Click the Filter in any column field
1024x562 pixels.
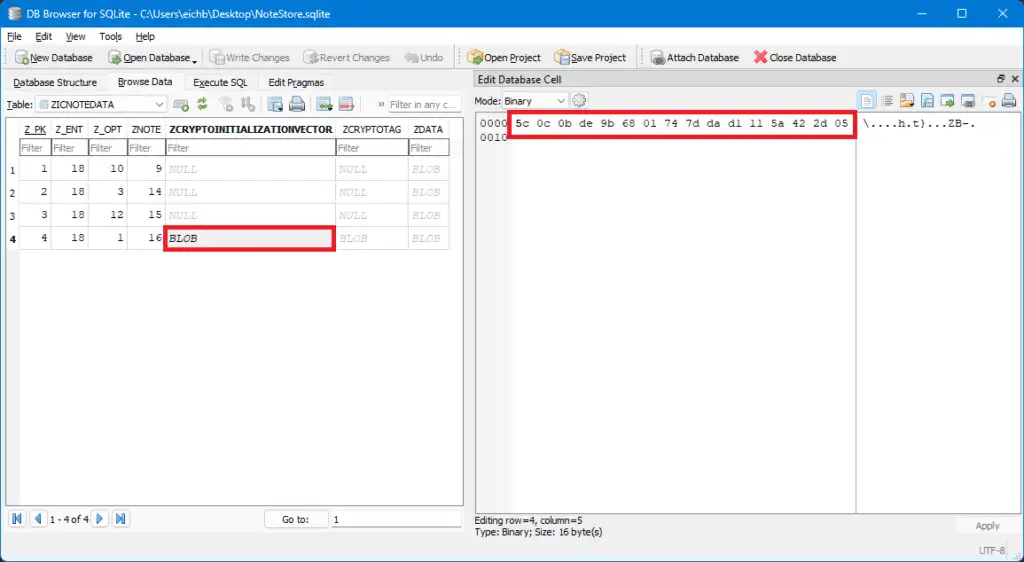424,104
